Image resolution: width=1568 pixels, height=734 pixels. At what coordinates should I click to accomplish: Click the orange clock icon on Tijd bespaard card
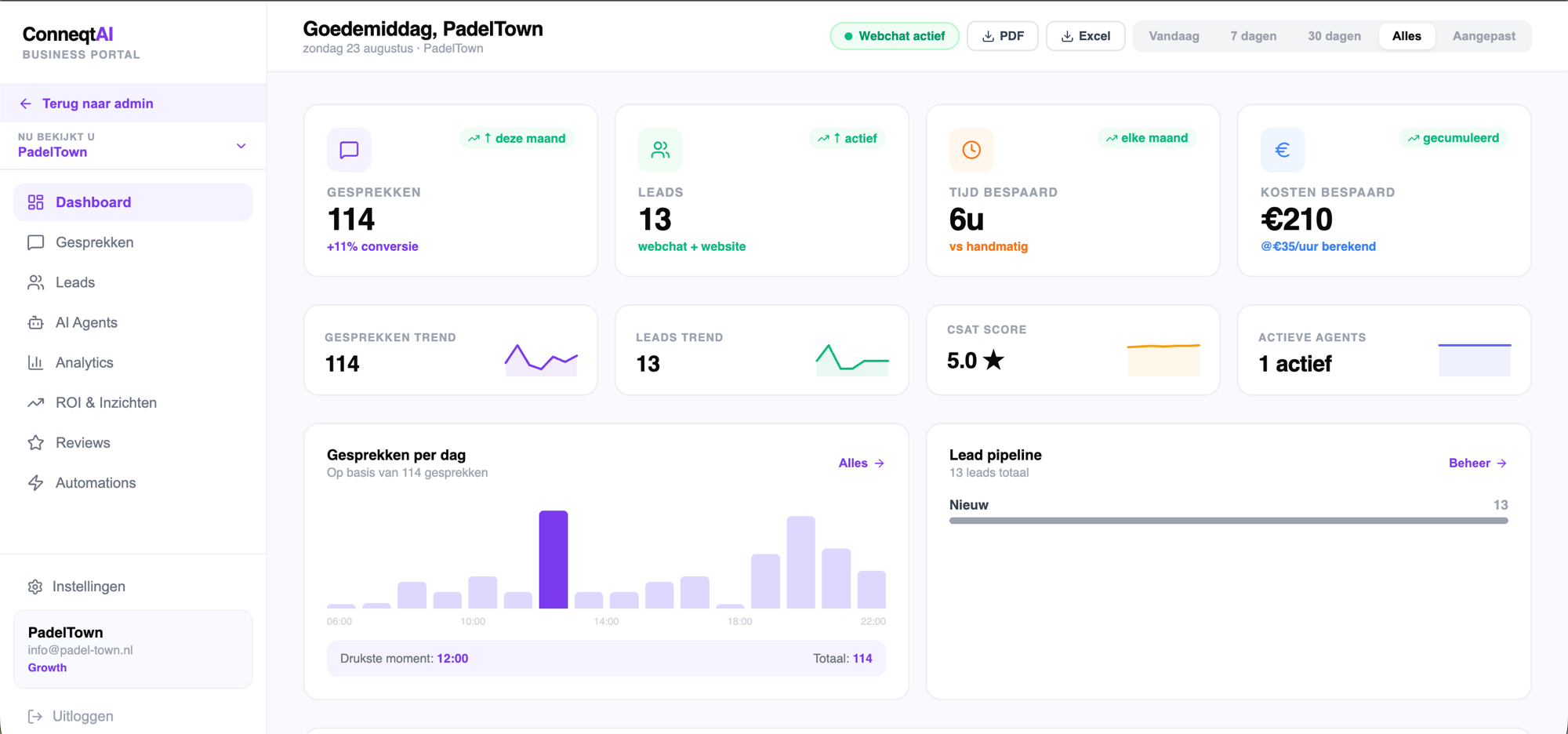971,150
